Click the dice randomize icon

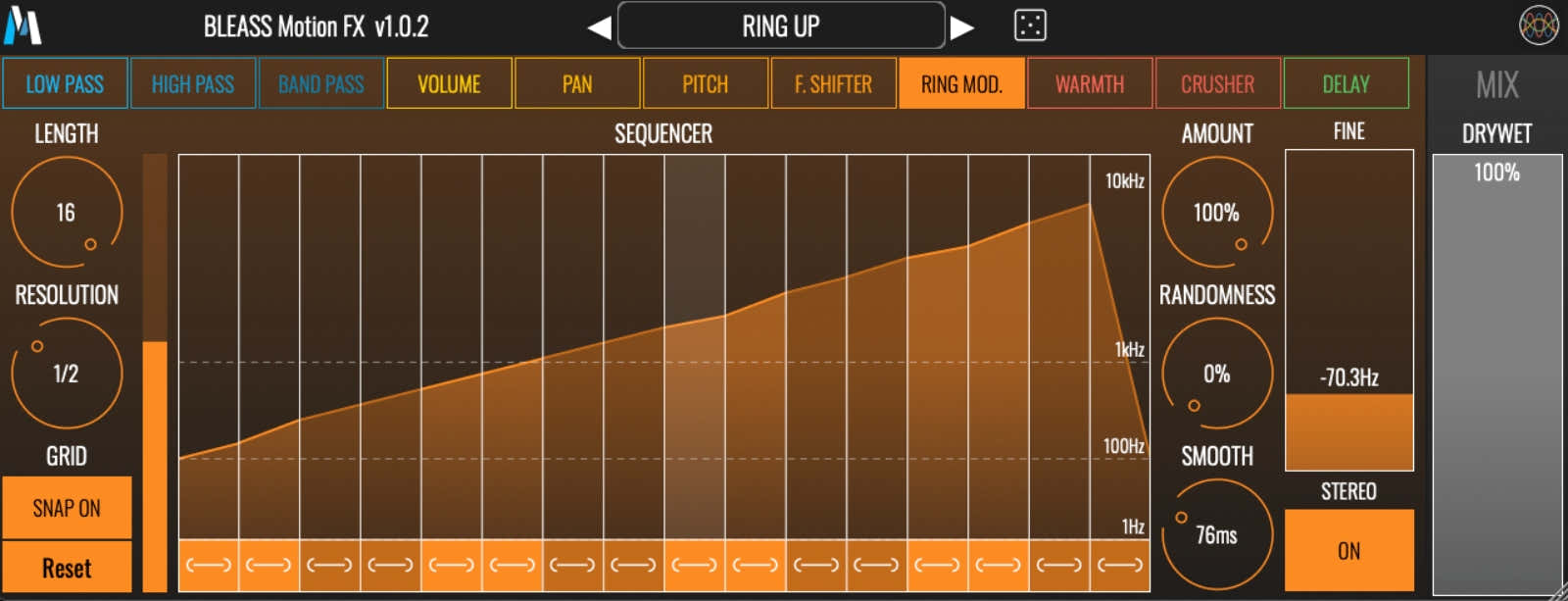coord(1030,25)
